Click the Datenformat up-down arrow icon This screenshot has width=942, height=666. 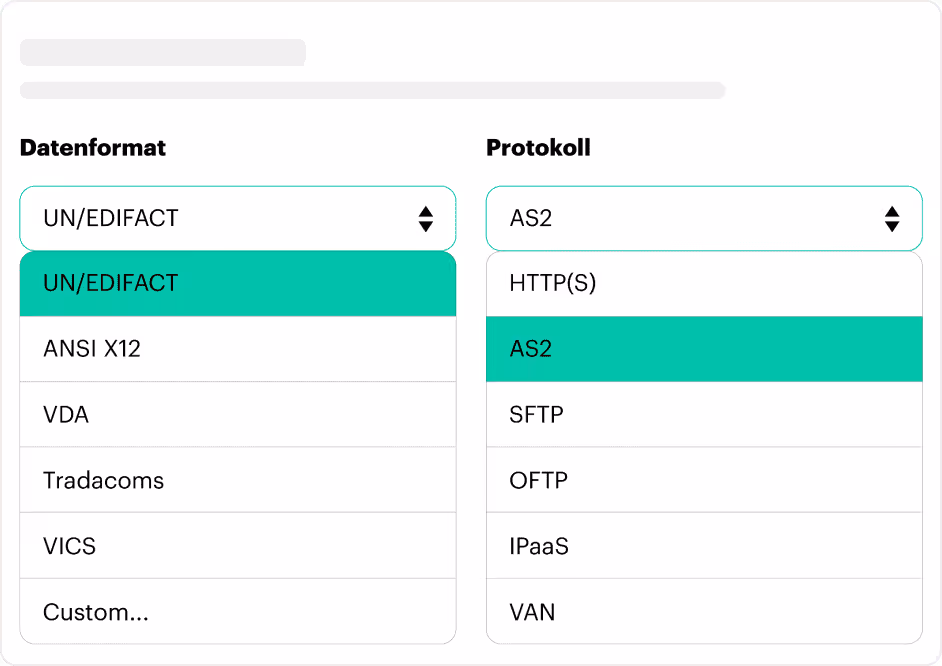426,219
